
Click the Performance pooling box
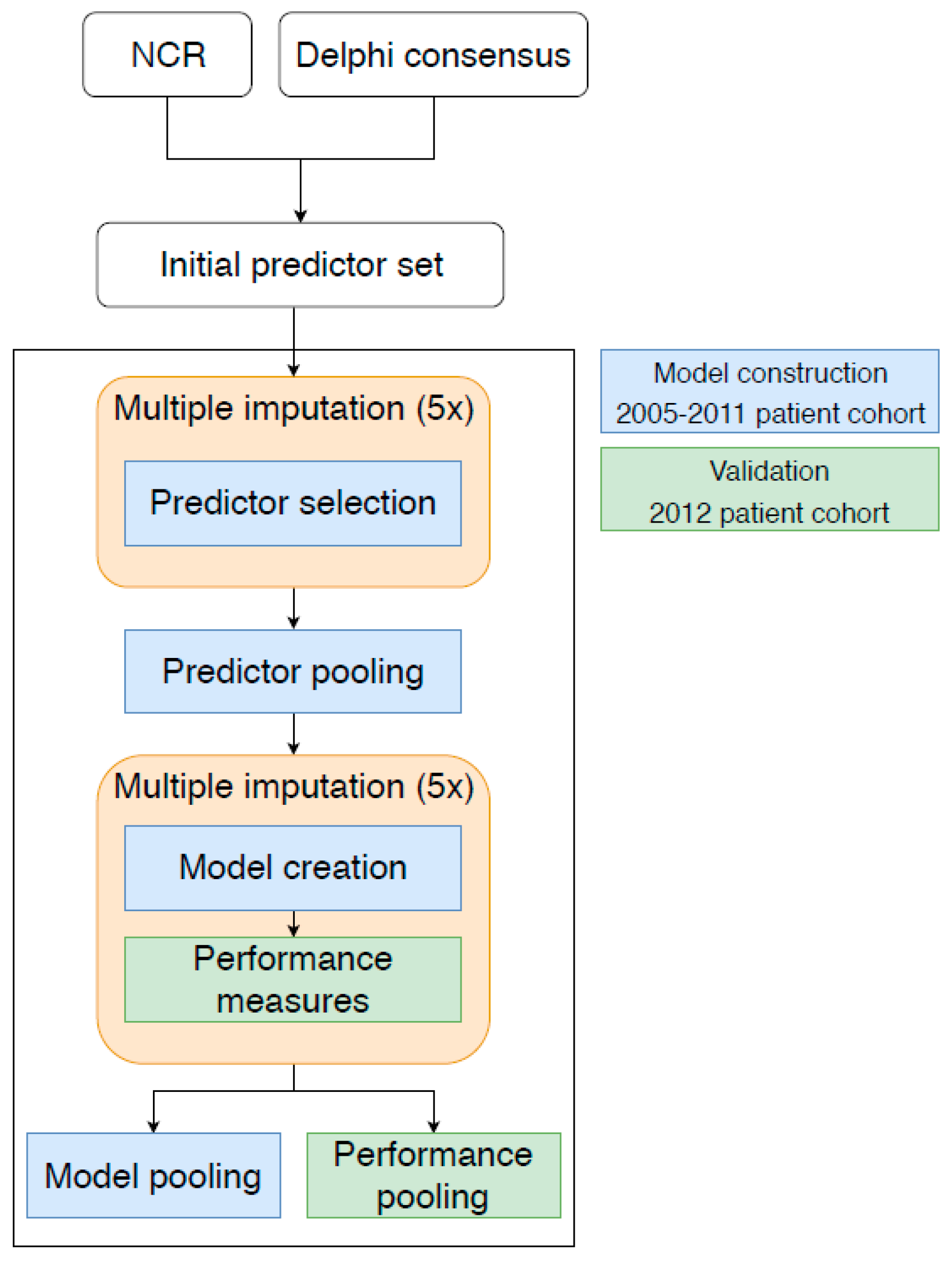point(434,1176)
